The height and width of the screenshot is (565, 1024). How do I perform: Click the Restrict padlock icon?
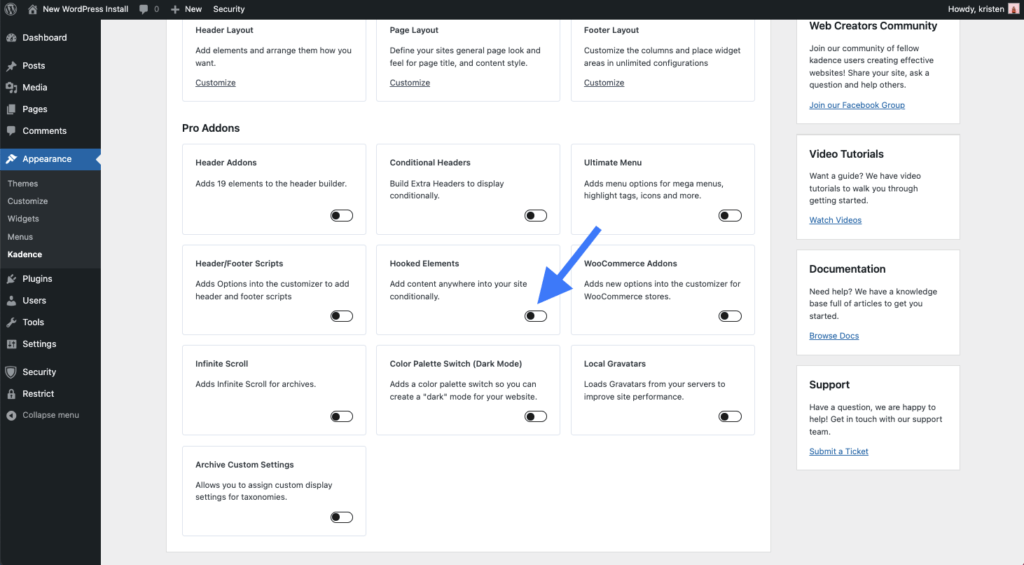pyautogui.click(x=11, y=394)
